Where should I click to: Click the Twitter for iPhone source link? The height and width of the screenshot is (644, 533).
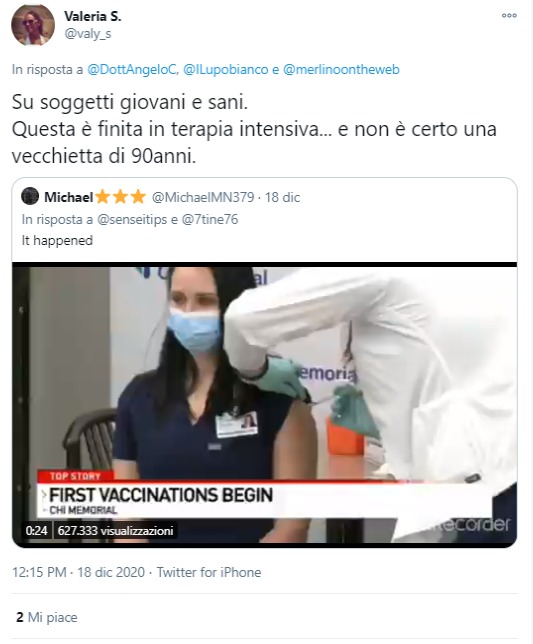(209, 572)
